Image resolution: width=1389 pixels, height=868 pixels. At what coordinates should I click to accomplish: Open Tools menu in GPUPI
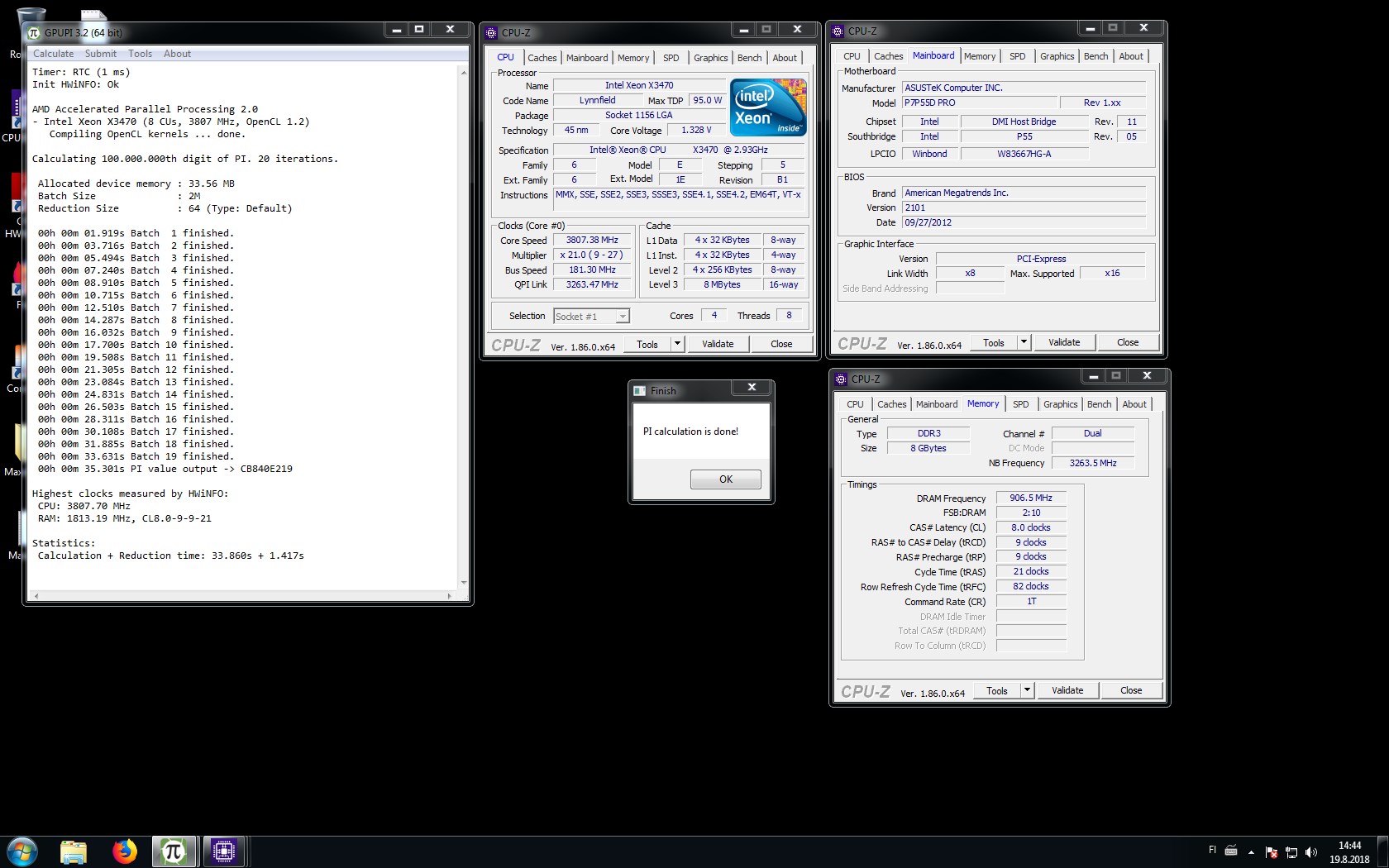[x=141, y=54]
